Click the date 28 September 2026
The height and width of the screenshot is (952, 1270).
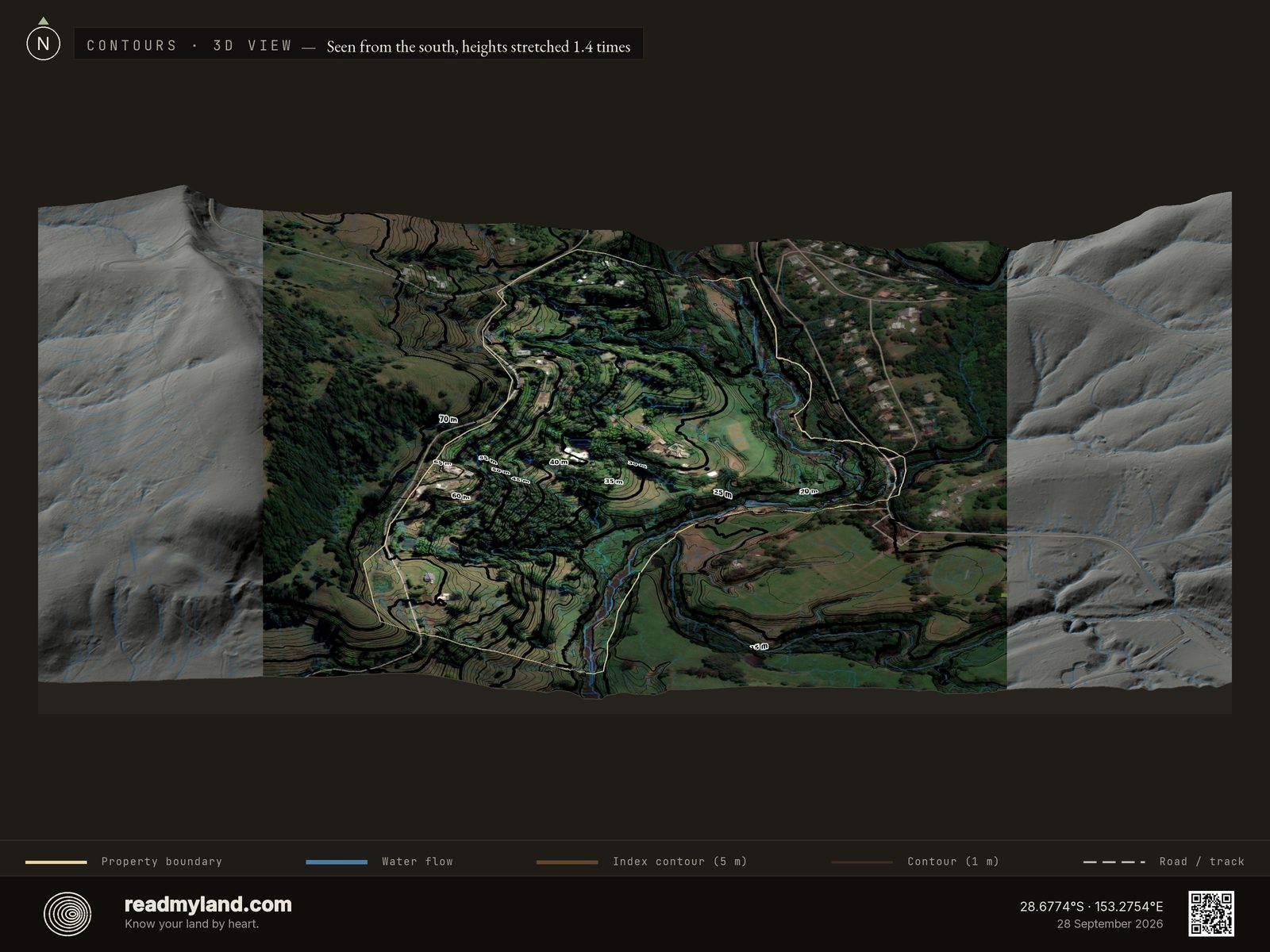pyautogui.click(x=1110, y=924)
